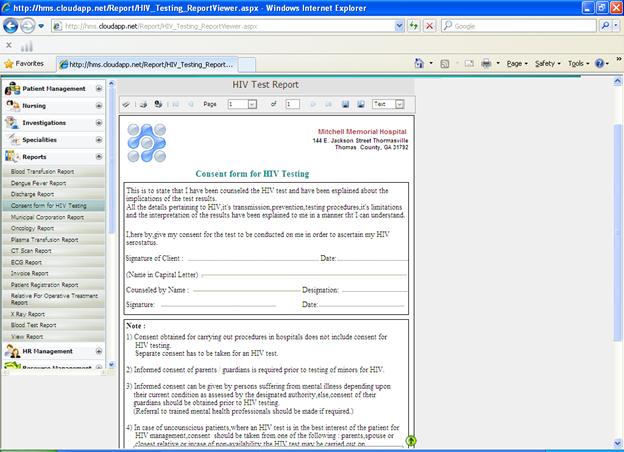The height and width of the screenshot is (452, 624).
Task: Open the browser Safety menu
Action: [548, 63]
